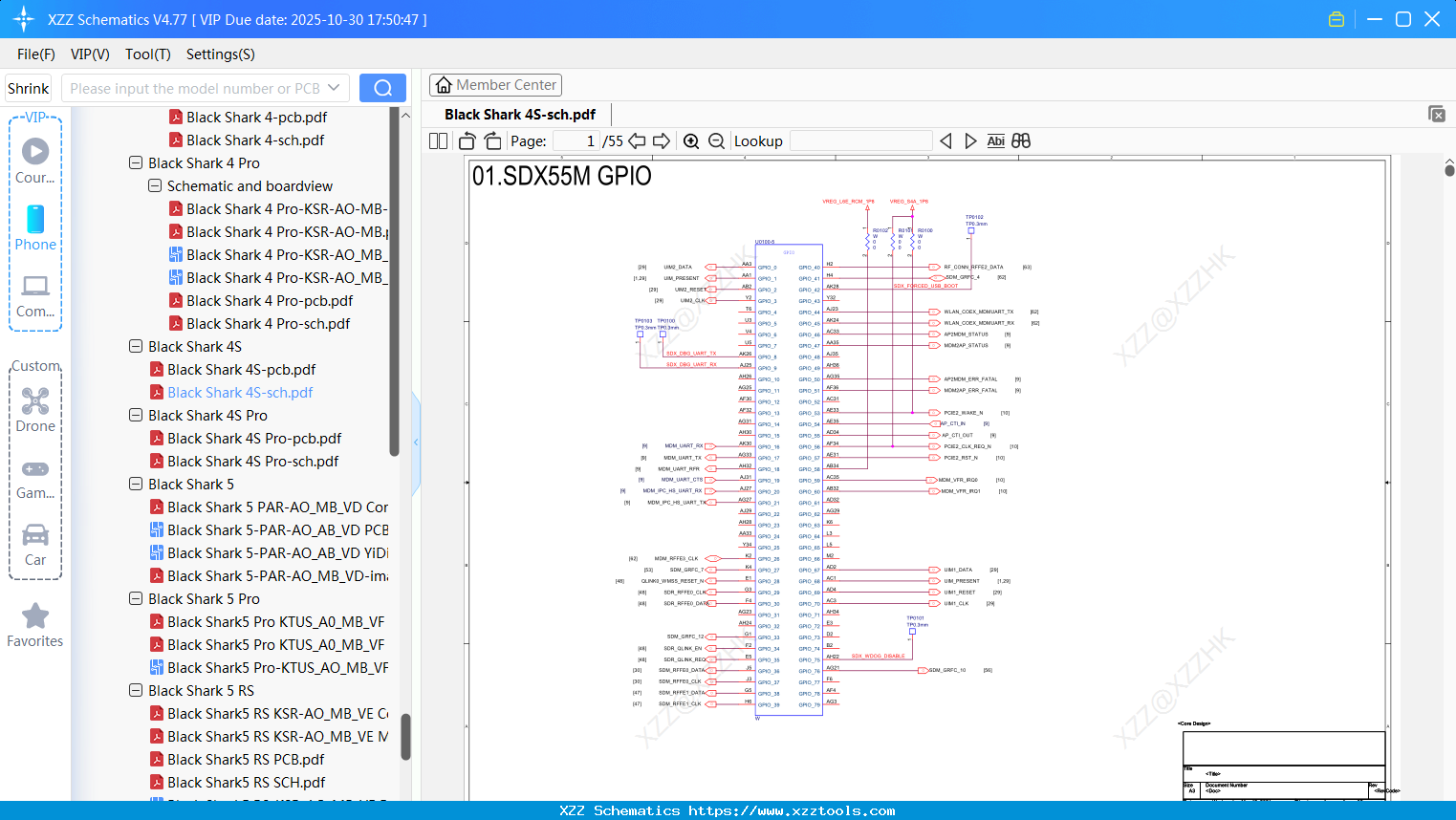Image resolution: width=1456 pixels, height=820 pixels.
Task: Collapse the Black Shark 4 Pro folder
Action: pos(136,162)
